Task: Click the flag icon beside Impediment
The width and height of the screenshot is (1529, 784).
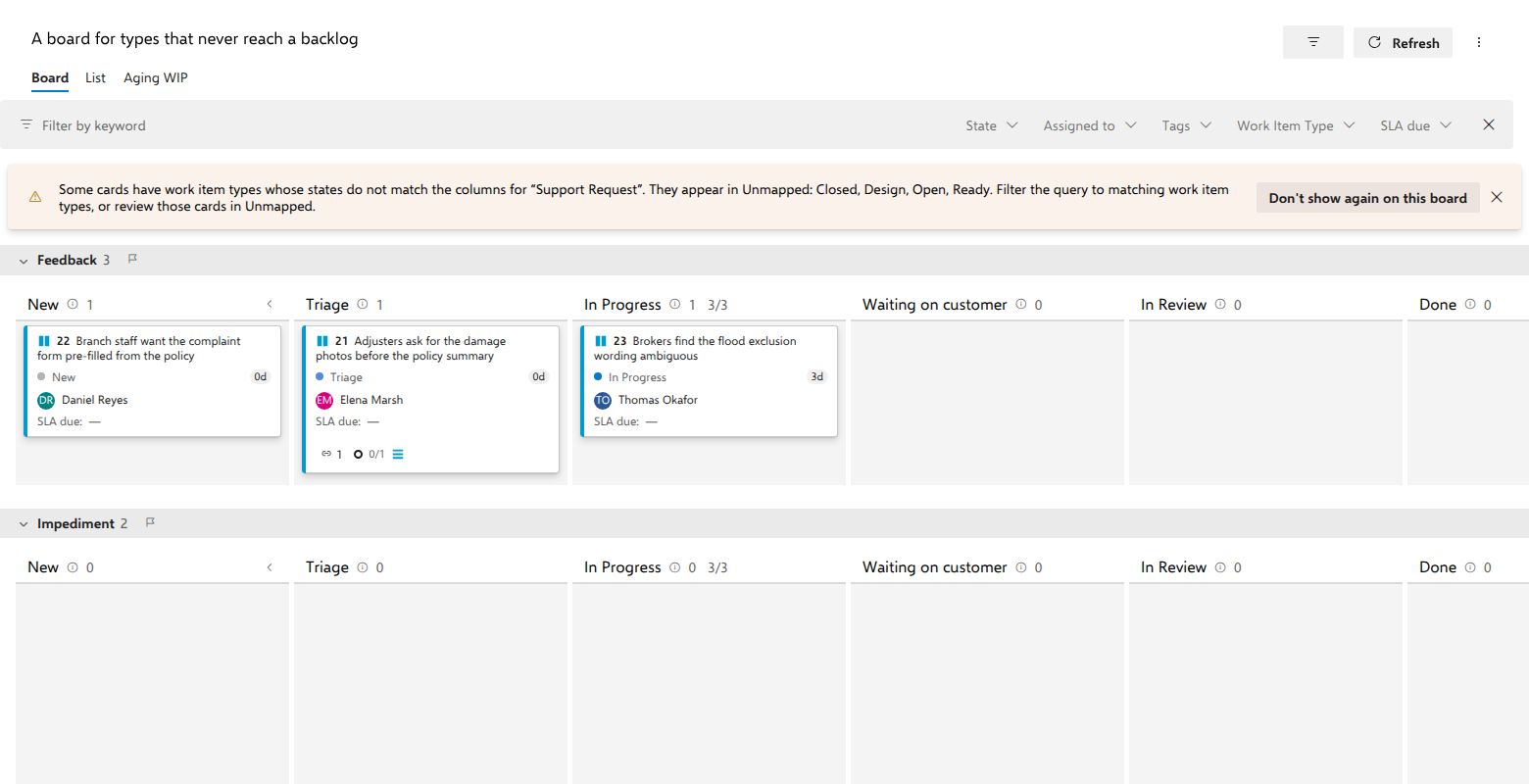Action: [150, 522]
